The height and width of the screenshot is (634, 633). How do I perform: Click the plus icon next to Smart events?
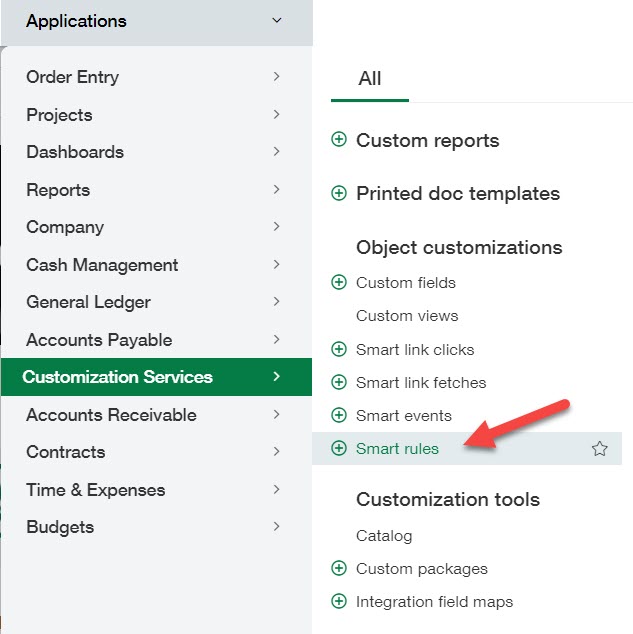click(339, 415)
